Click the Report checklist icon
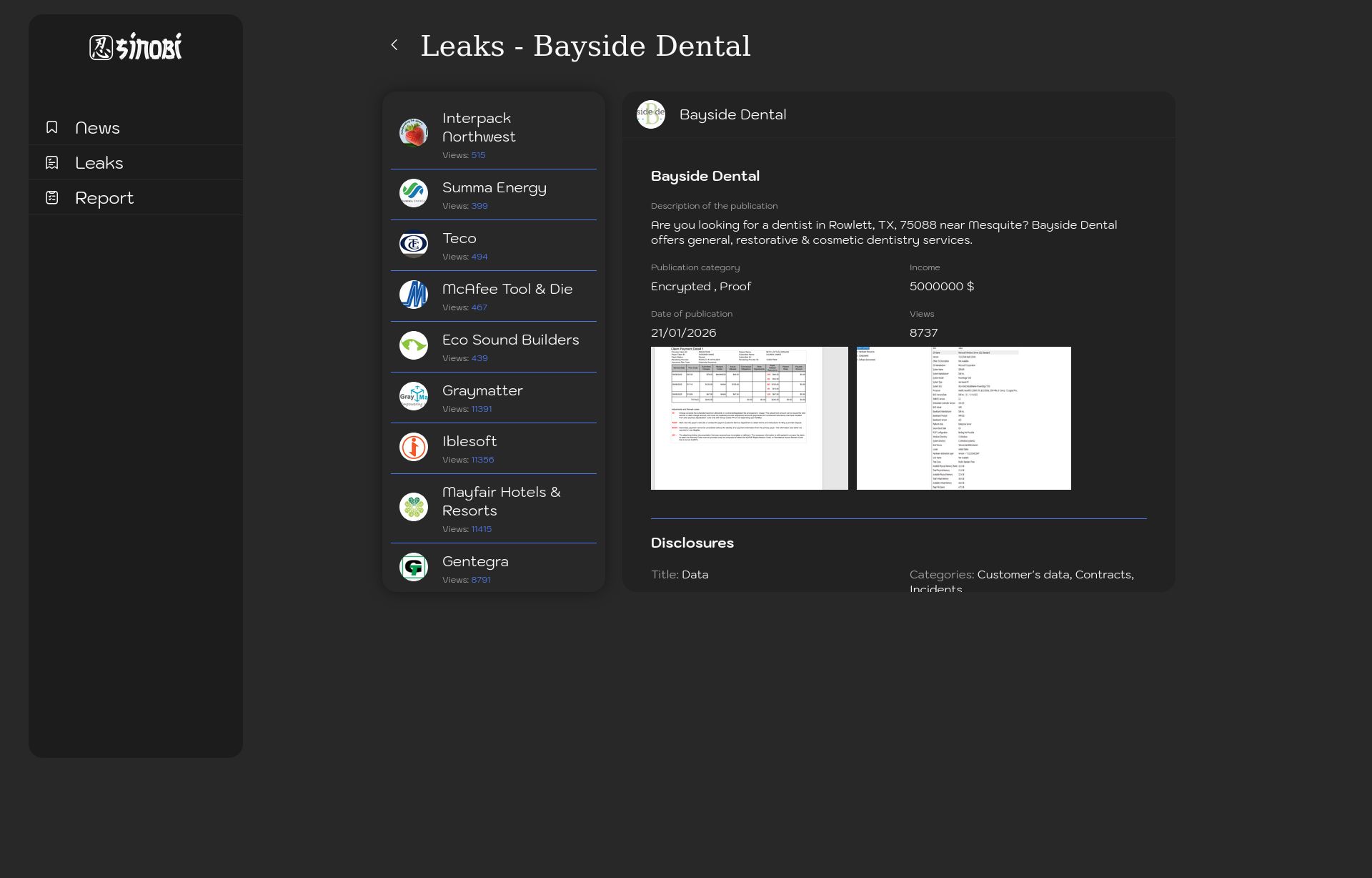Image resolution: width=1372 pixels, height=878 pixels. tap(52, 197)
